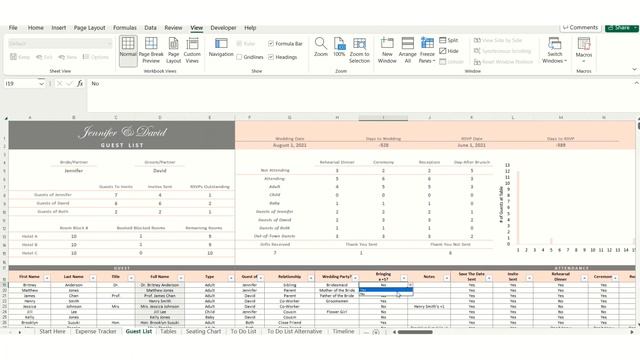Image resolution: width=640 pixels, height=360 pixels.
Task: Open the Macros menu
Action: (x=584, y=50)
